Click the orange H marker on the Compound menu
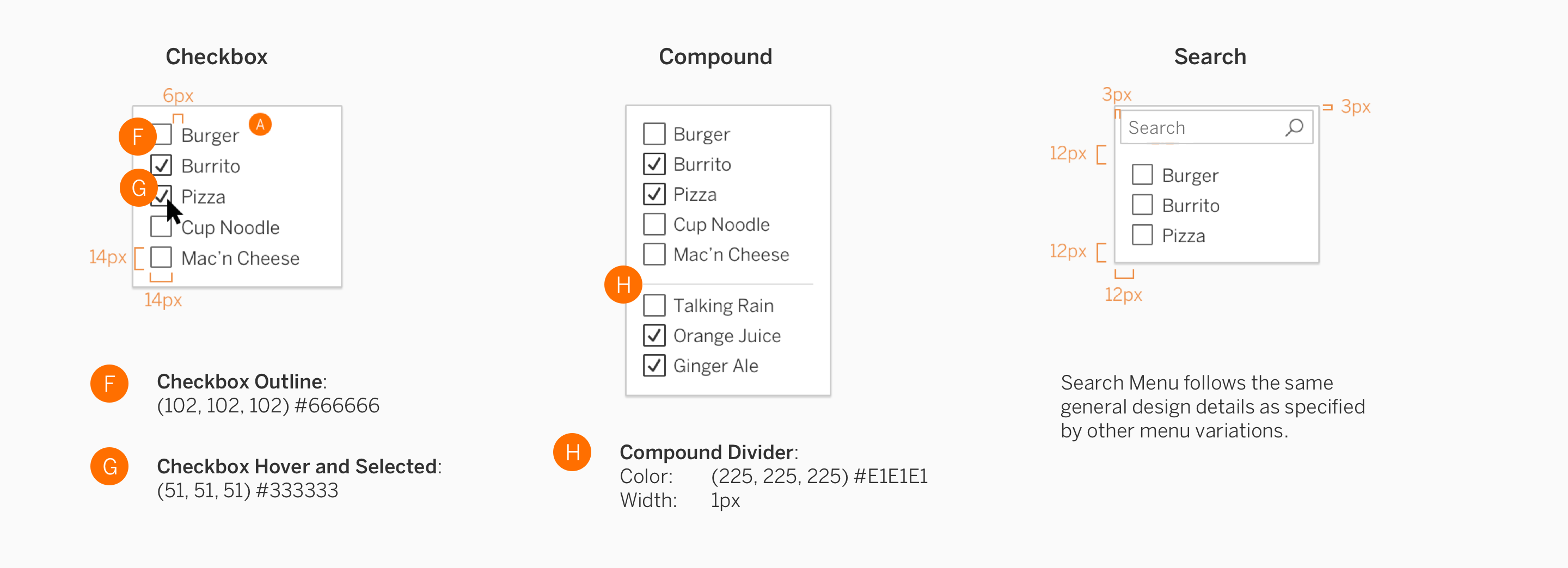 click(623, 283)
